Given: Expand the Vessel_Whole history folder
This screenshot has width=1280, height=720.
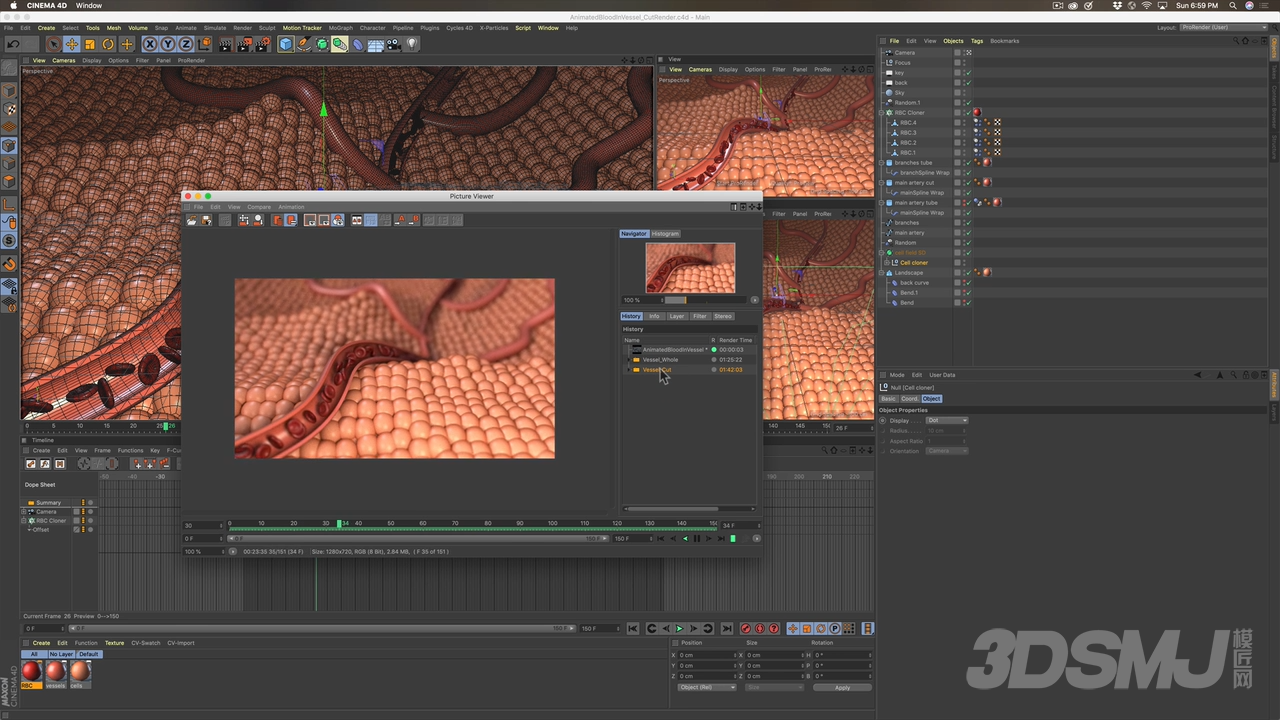Looking at the screenshot, I should 628,360.
